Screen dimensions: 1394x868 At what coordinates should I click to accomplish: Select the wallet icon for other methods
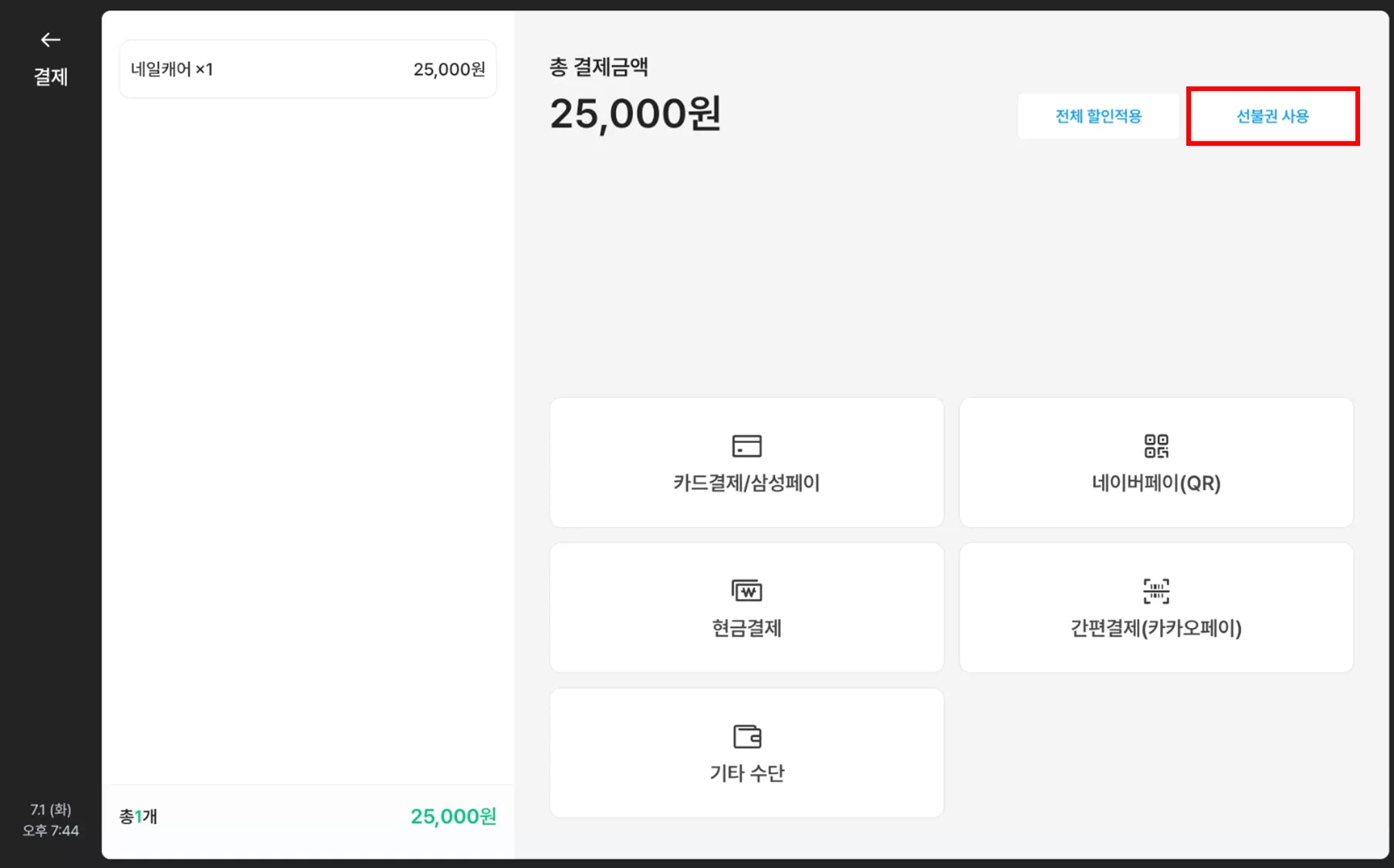click(746, 736)
